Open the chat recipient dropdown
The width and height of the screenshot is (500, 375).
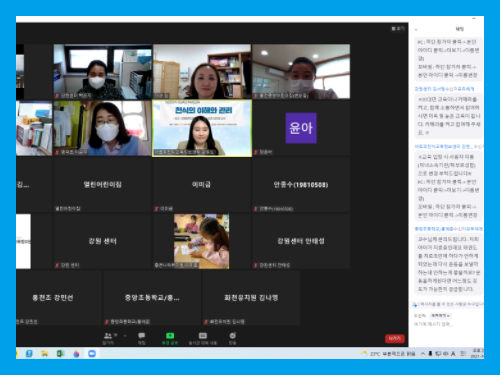click(440, 315)
